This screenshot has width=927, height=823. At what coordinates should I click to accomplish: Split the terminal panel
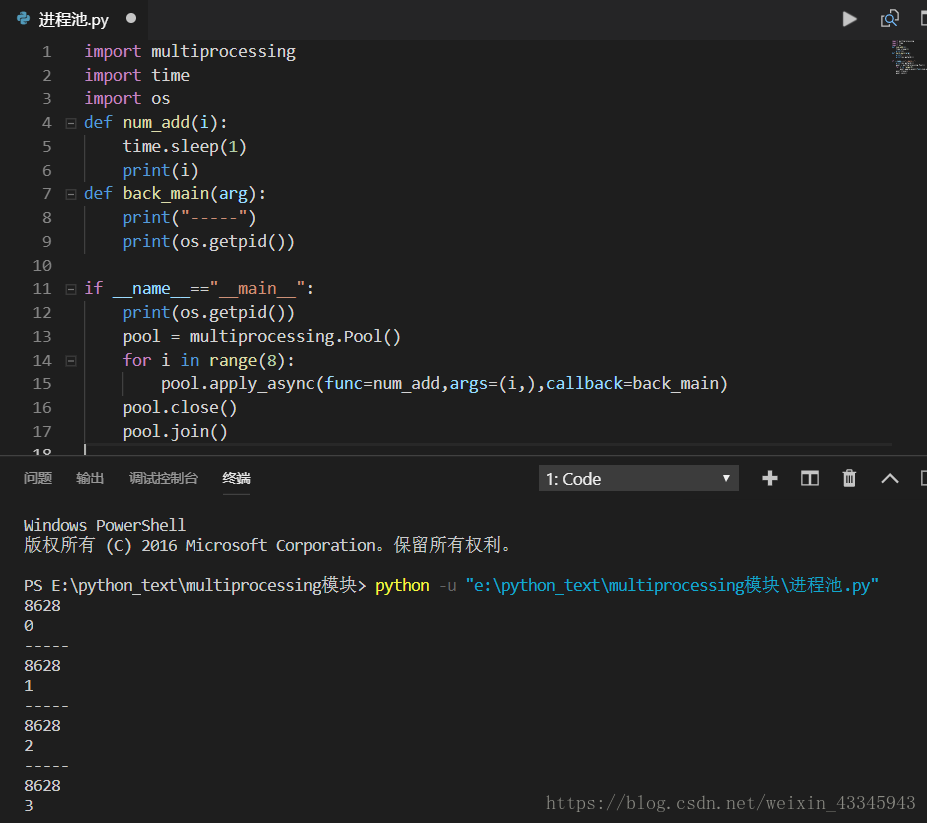809,478
